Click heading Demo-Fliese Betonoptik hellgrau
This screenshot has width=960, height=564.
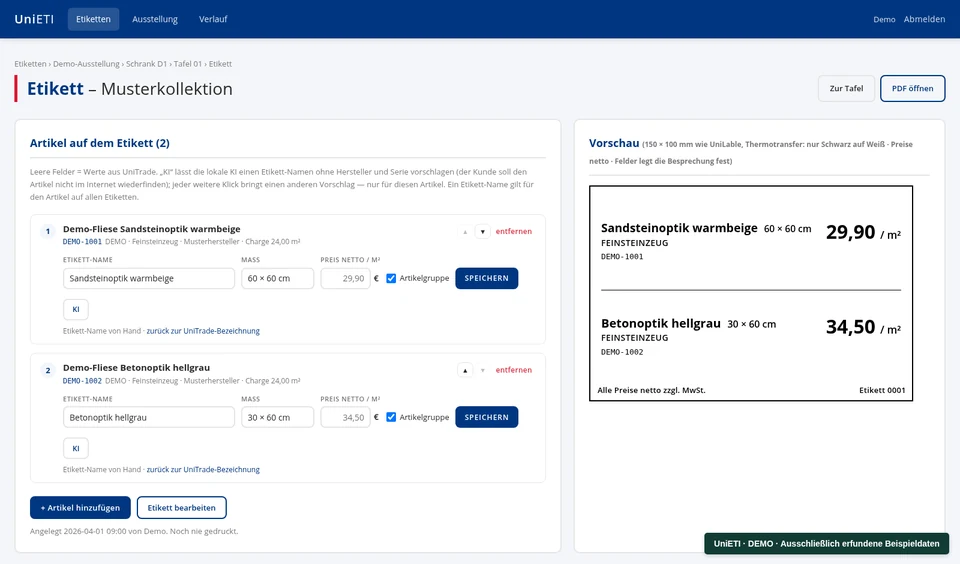[137, 368]
